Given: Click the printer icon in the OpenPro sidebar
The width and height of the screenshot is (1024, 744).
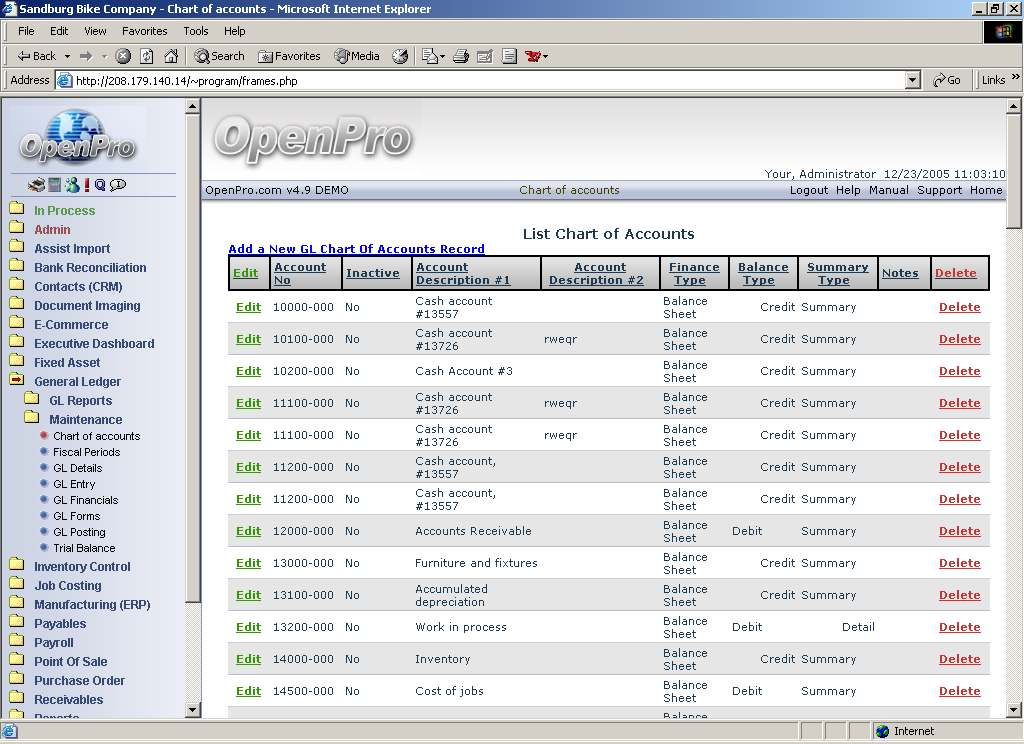Looking at the screenshot, I should click(35, 185).
